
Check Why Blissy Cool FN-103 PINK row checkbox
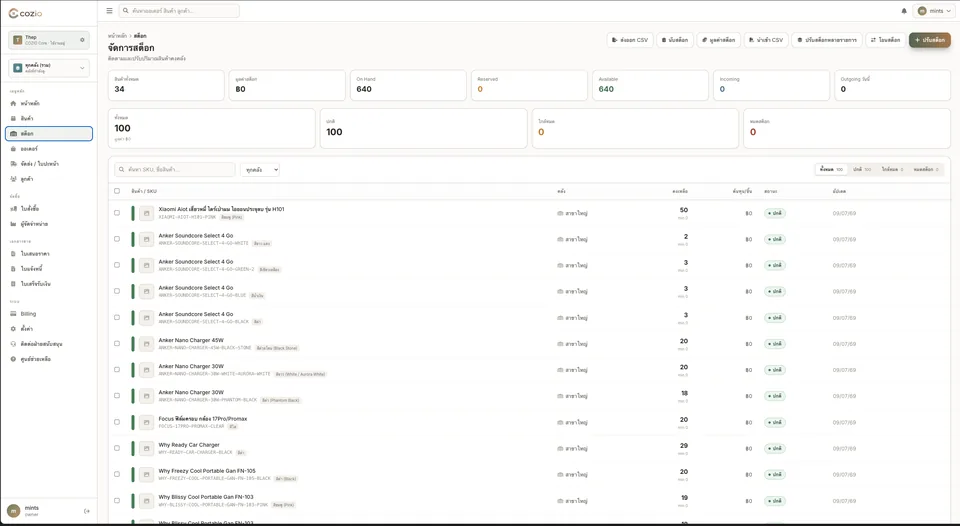[x=117, y=500]
